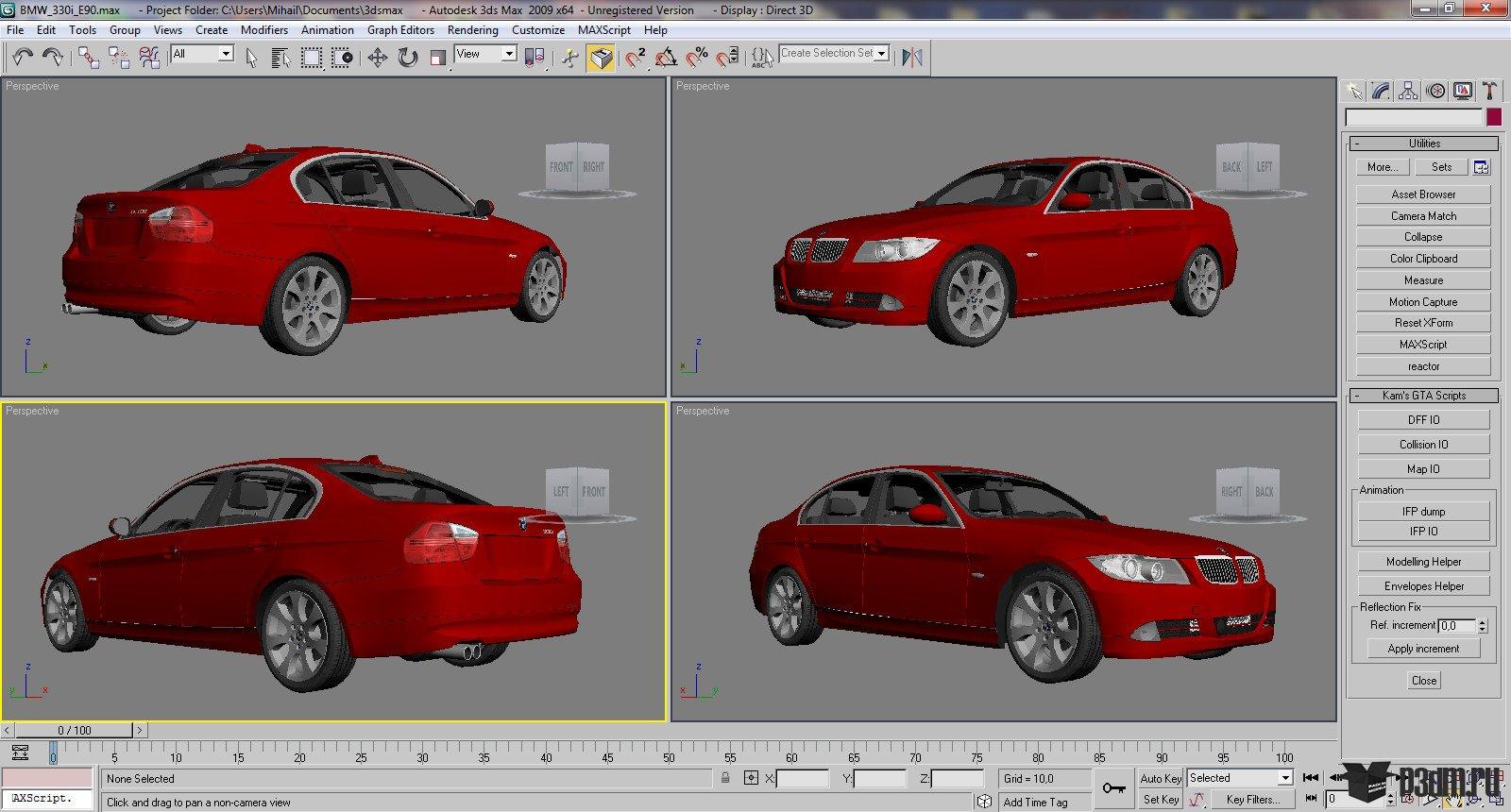Image resolution: width=1511 pixels, height=812 pixels.
Task: Toggle the Snaps 3D toggle icon
Action: [x=636, y=58]
